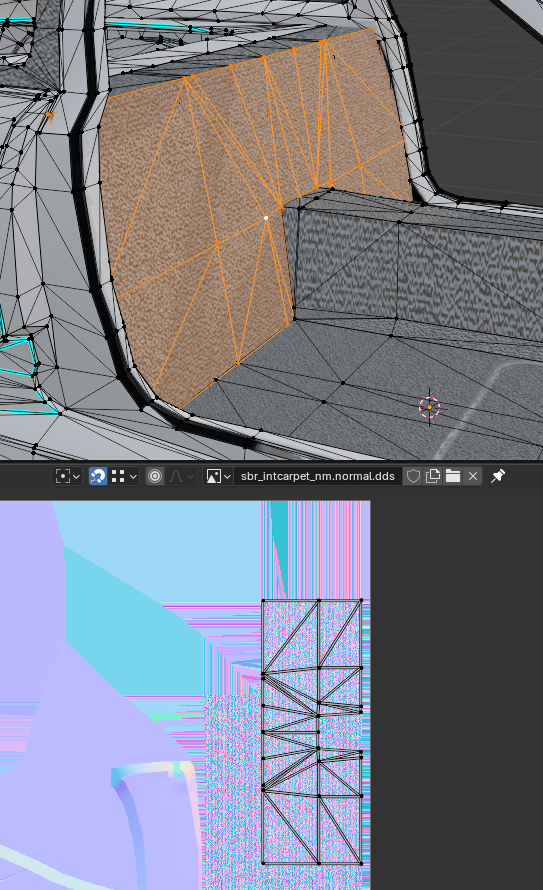Expand the pivot point dropdown chevron
Image resolution: width=543 pixels, height=890 pixels.
76,477
